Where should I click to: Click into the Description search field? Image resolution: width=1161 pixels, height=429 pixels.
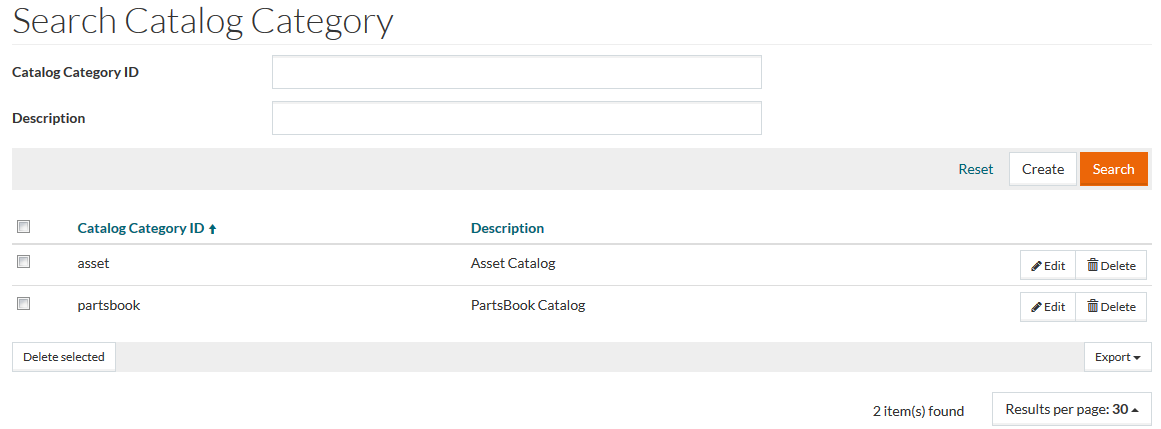[516, 118]
